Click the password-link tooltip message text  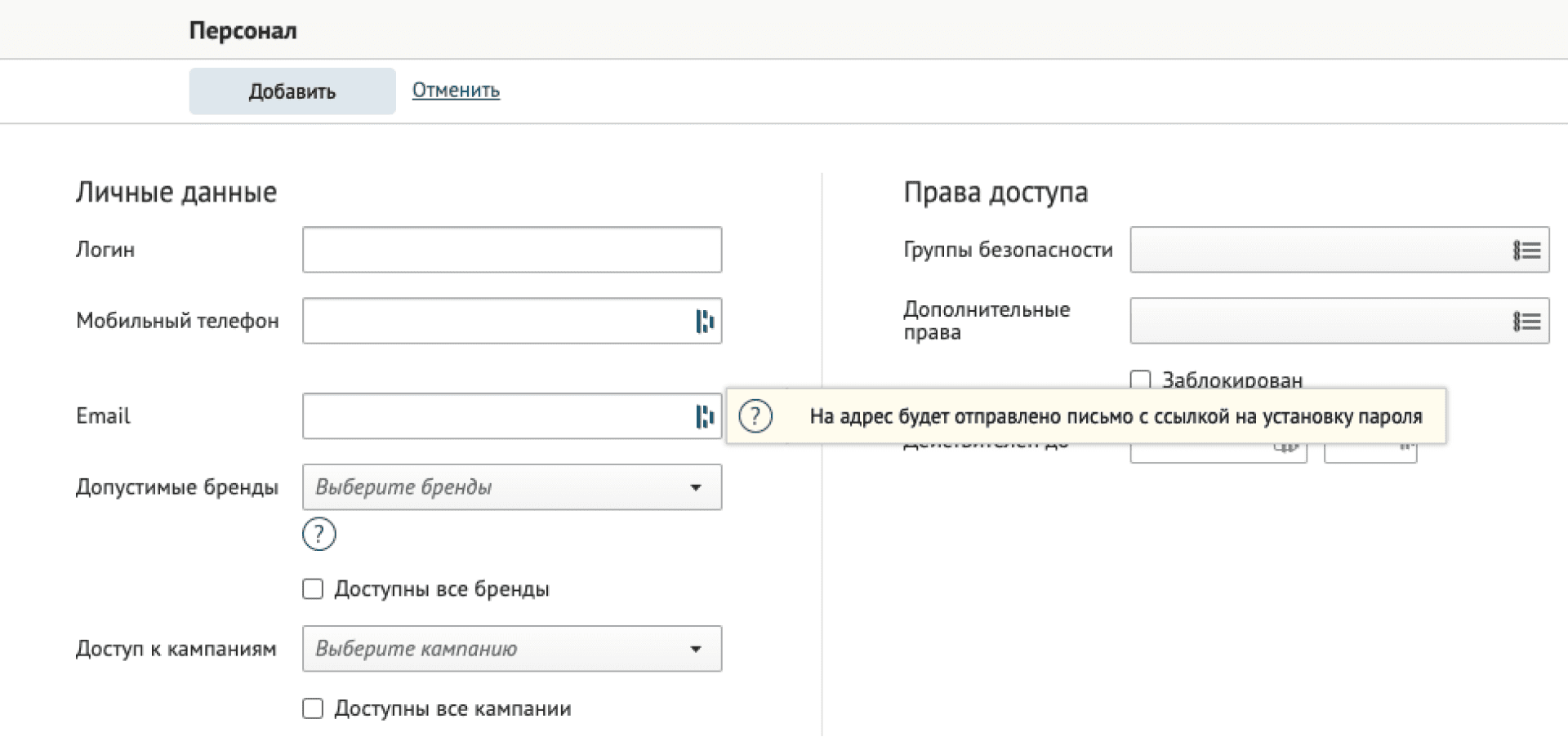pyautogui.click(x=1116, y=416)
